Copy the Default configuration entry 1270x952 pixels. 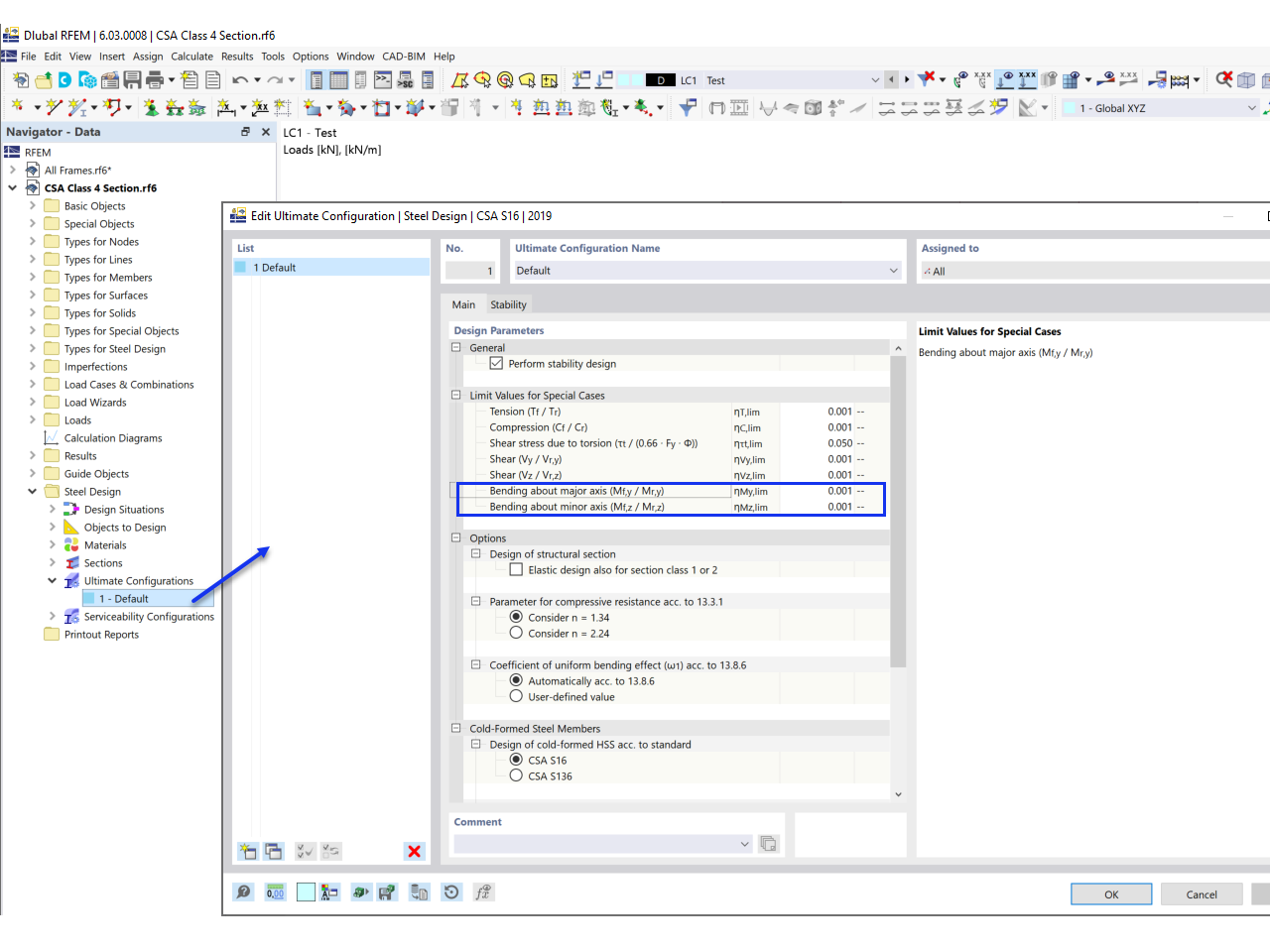272,851
